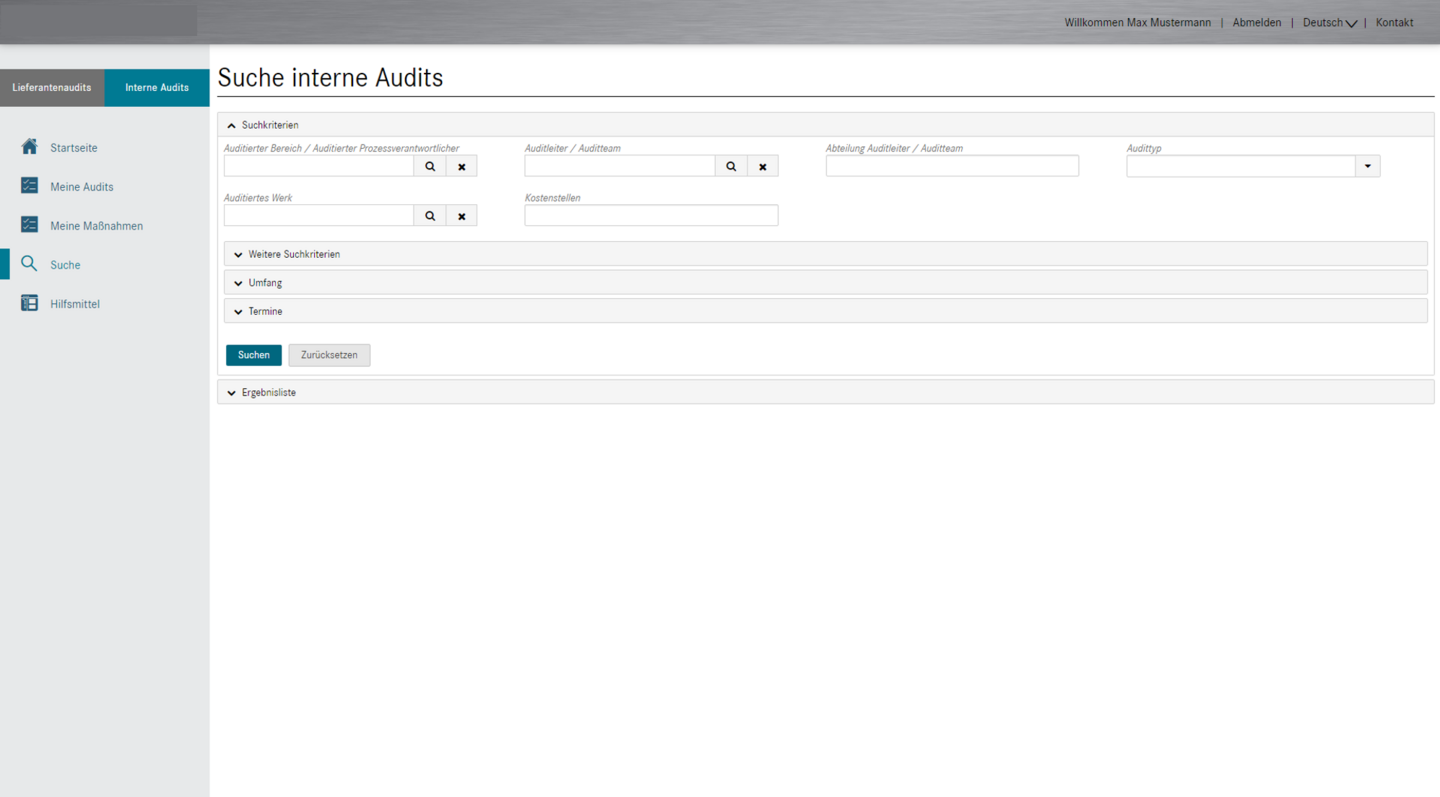Click the Hilfsmittel sidebar icon
The image size is (1440, 797).
click(29, 303)
